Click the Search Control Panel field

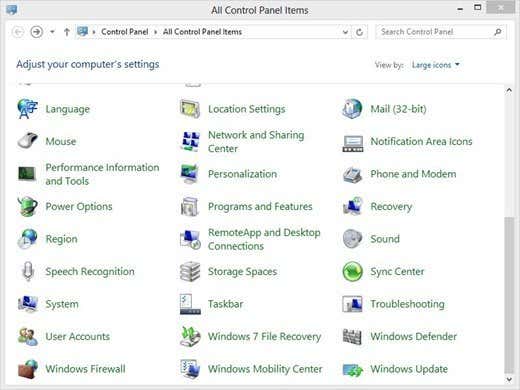point(441,32)
